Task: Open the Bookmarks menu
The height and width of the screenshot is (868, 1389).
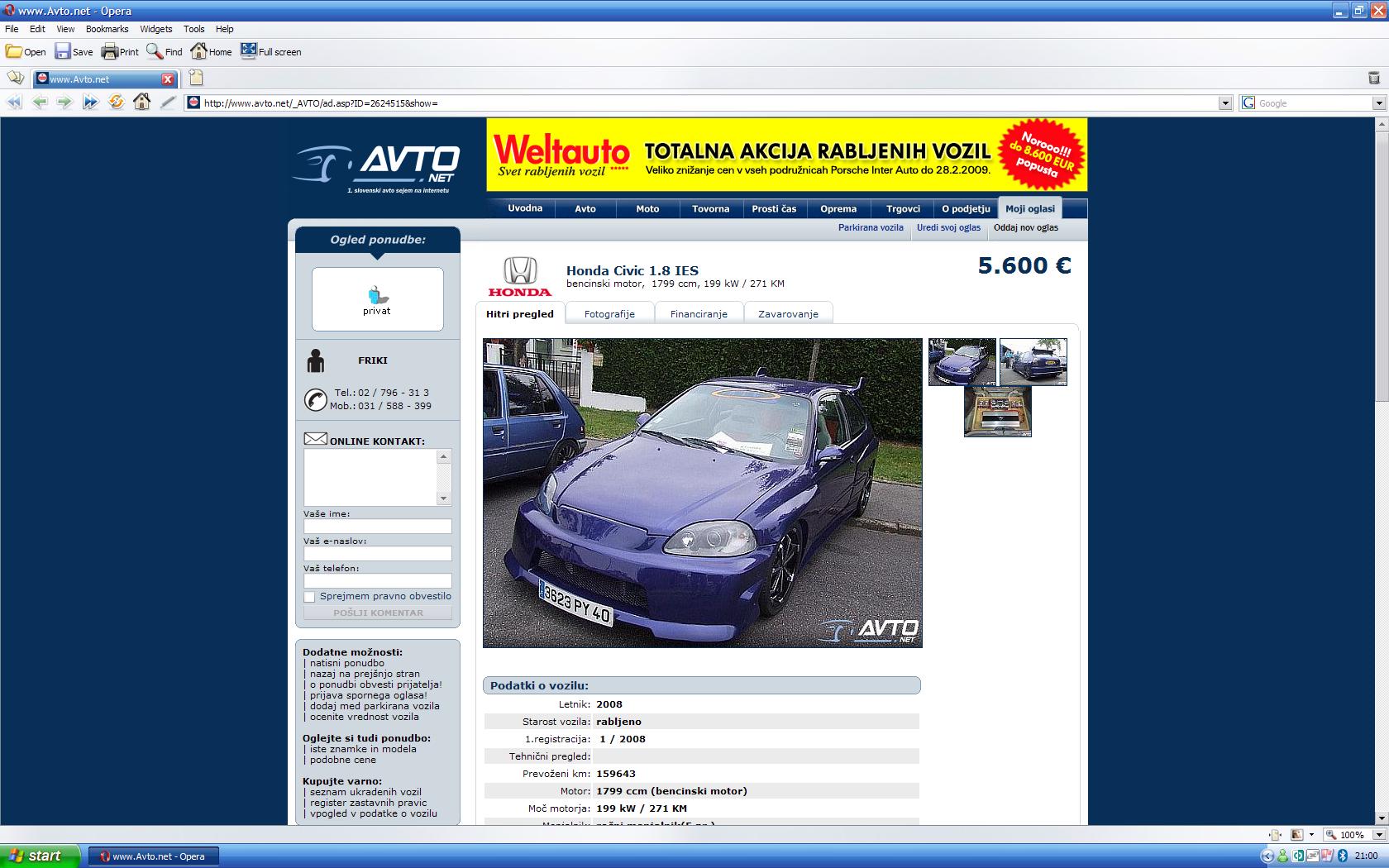Action: (107, 29)
